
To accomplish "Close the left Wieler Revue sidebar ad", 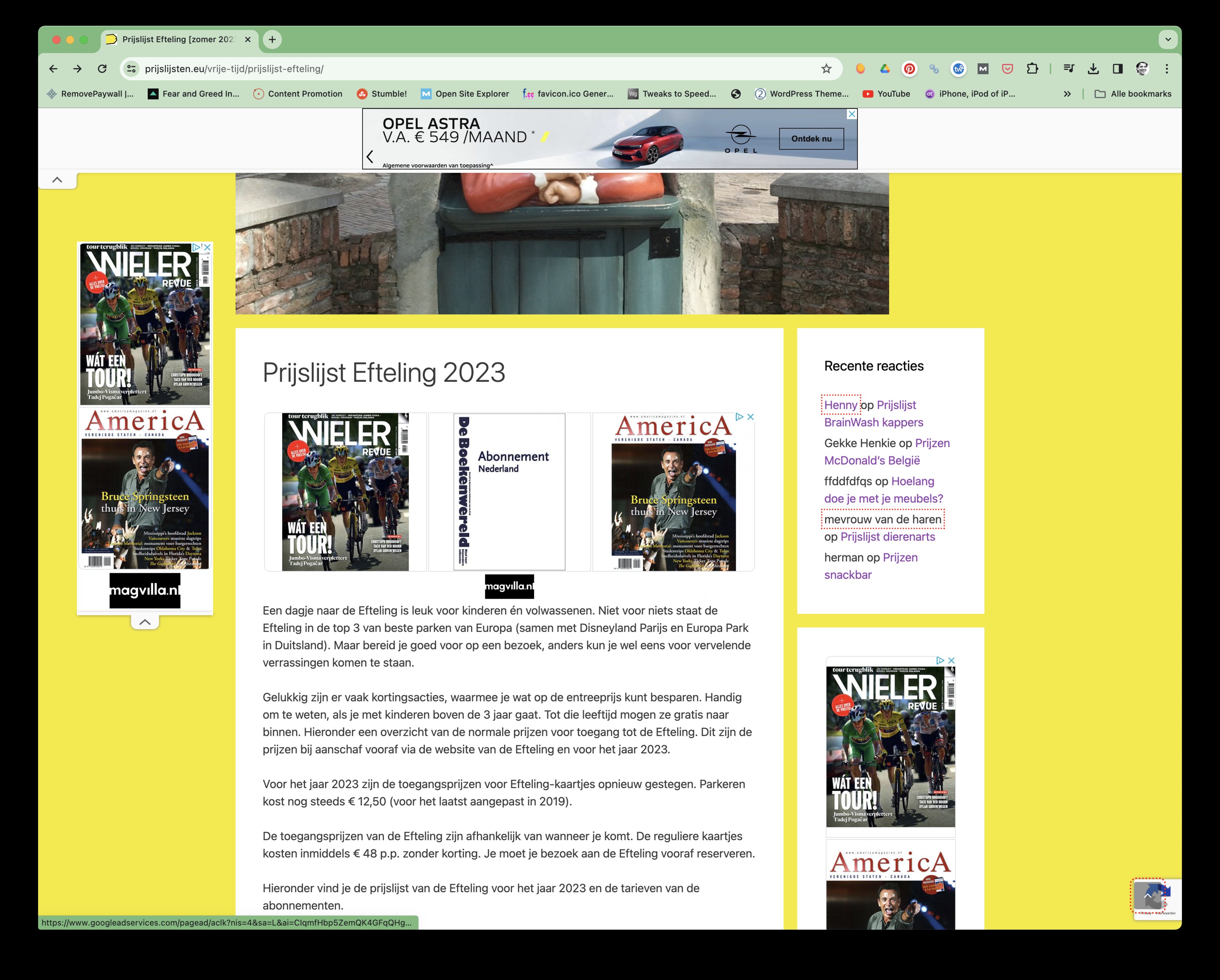I will pos(208,247).
